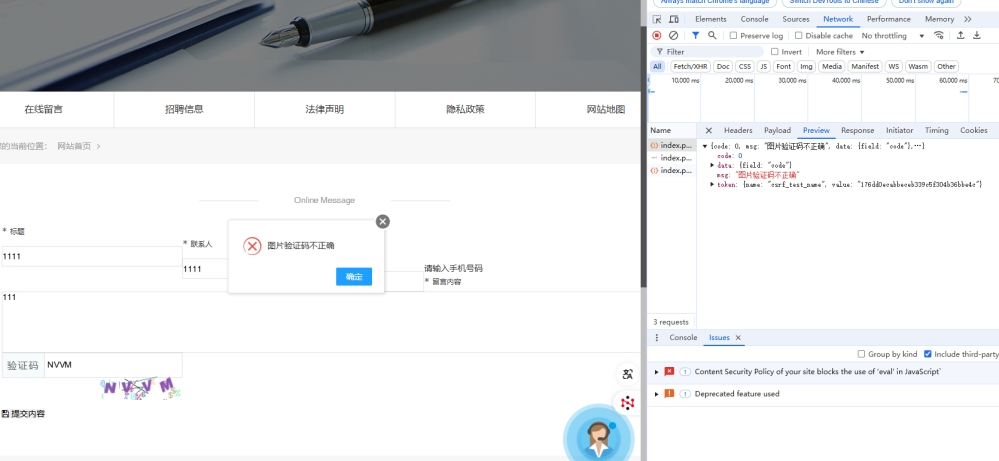Expand the Content Security Policy issue
The height and width of the screenshot is (461, 999).
(657, 371)
